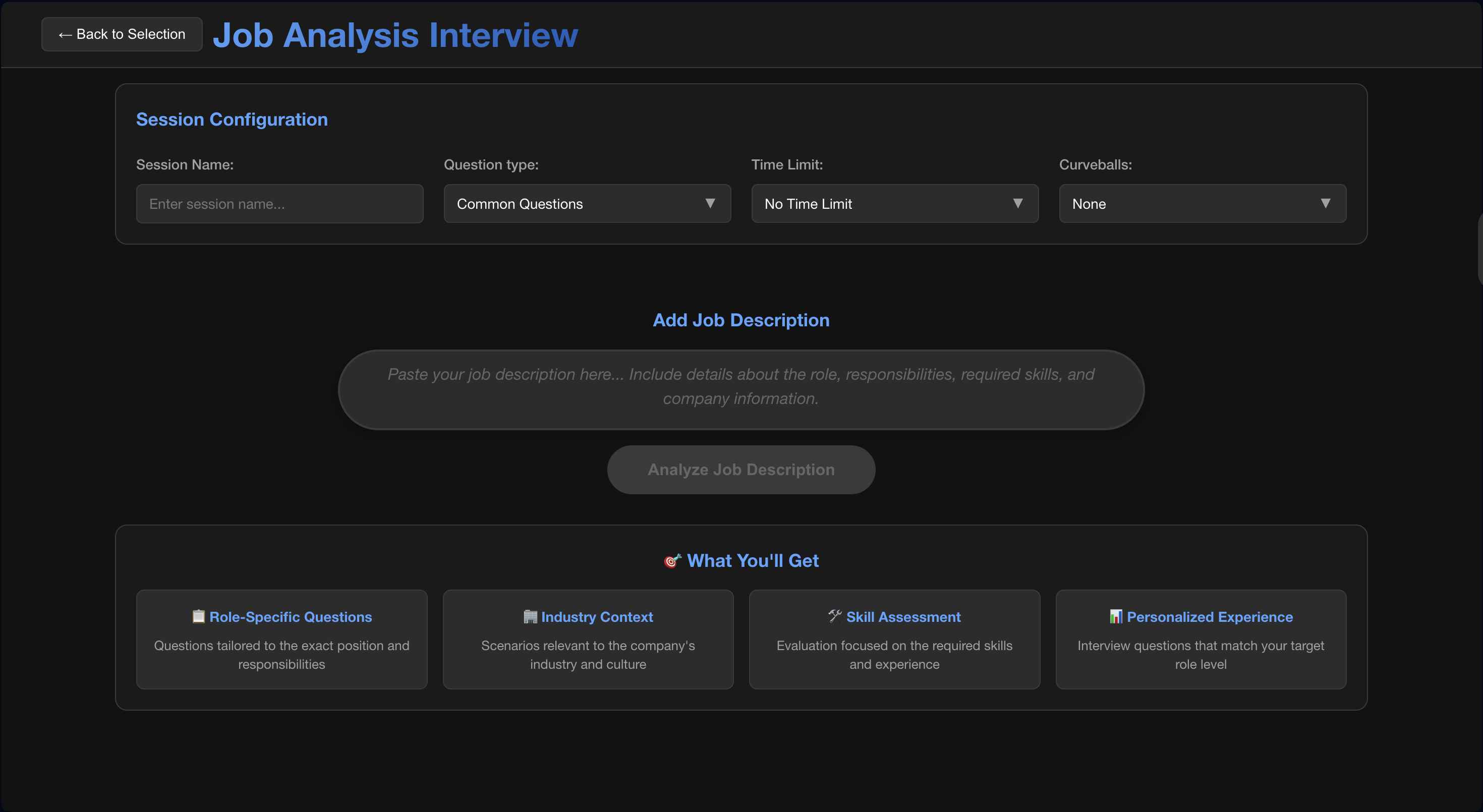Image resolution: width=1483 pixels, height=812 pixels.
Task: Go back via Back to Selection button
Action: click(122, 34)
